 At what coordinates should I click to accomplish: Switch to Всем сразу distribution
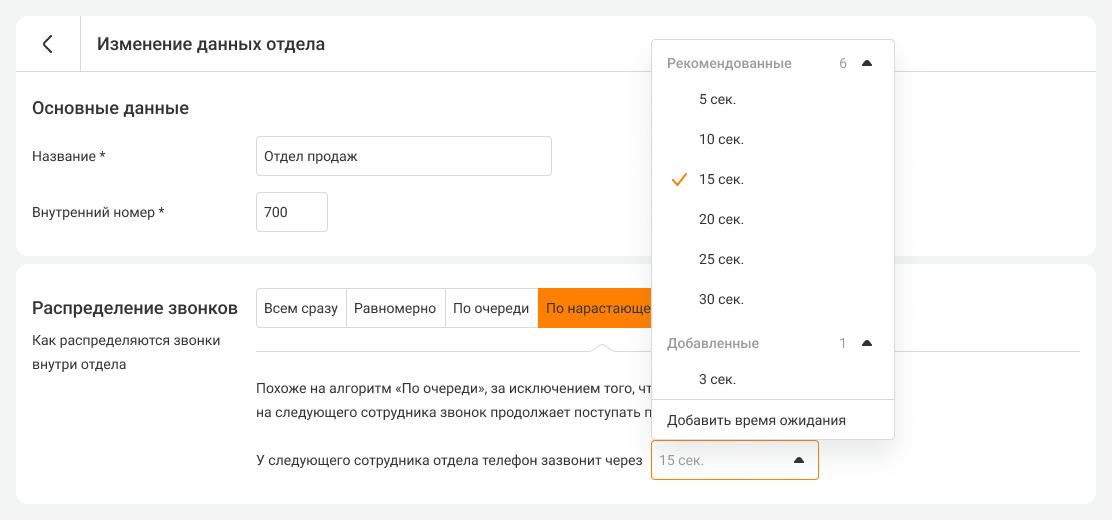click(x=301, y=308)
